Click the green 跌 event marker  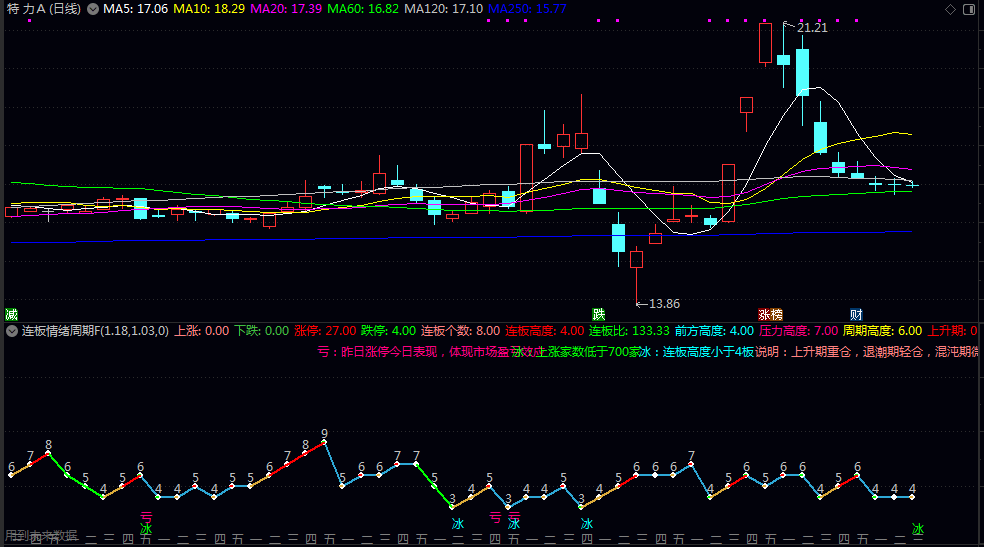coord(598,314)
